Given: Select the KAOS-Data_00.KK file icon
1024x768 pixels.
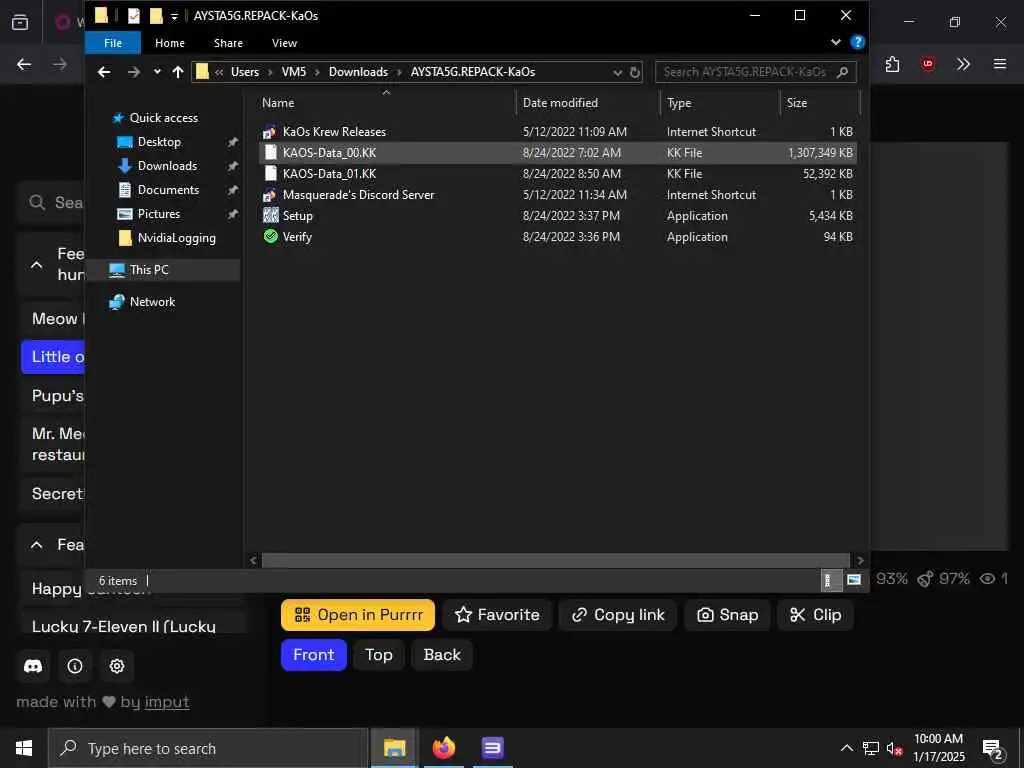Looking at the screenshot, I should pyautogui.click(x=270, y=152).
